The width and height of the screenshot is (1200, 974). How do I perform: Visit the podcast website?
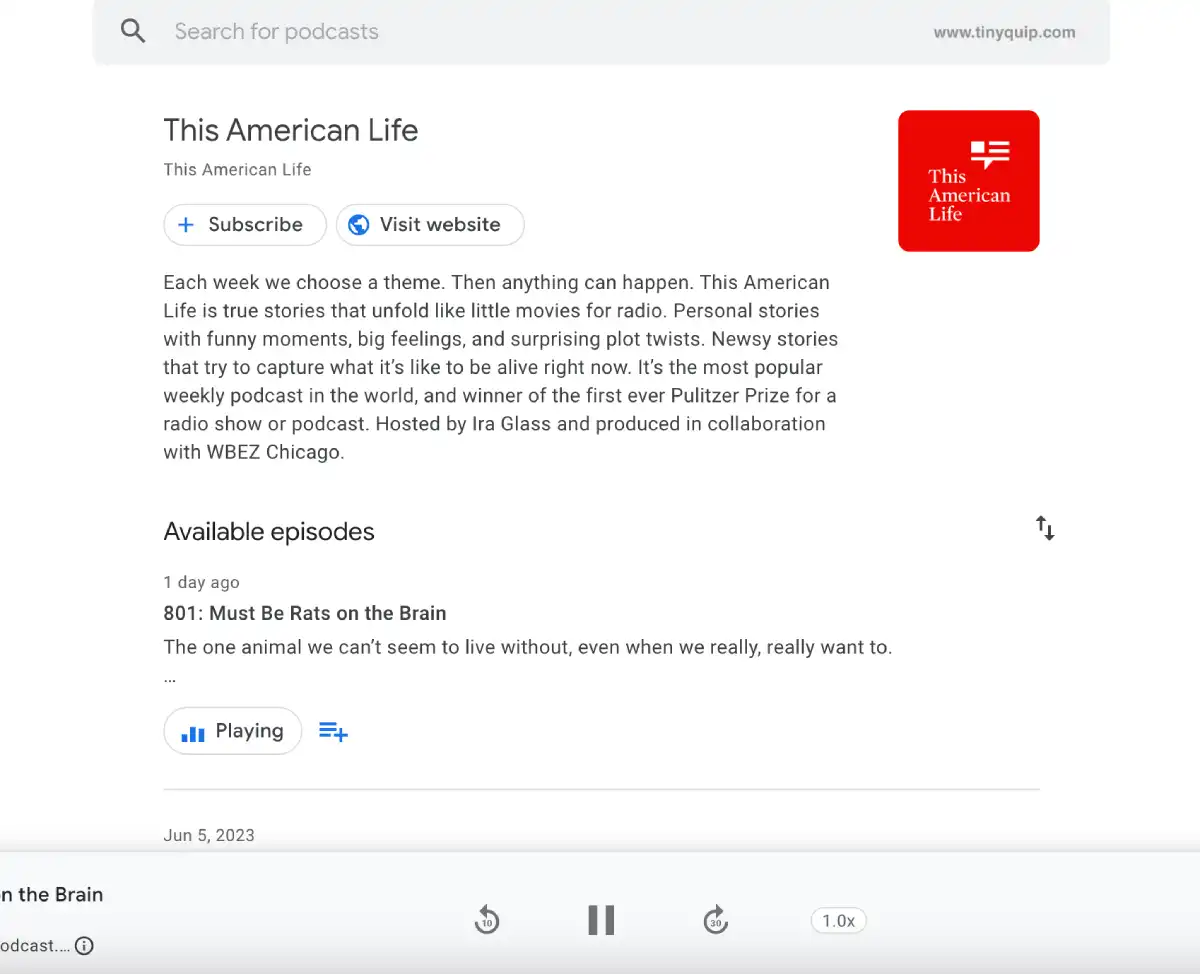click(x=430, y=224)
